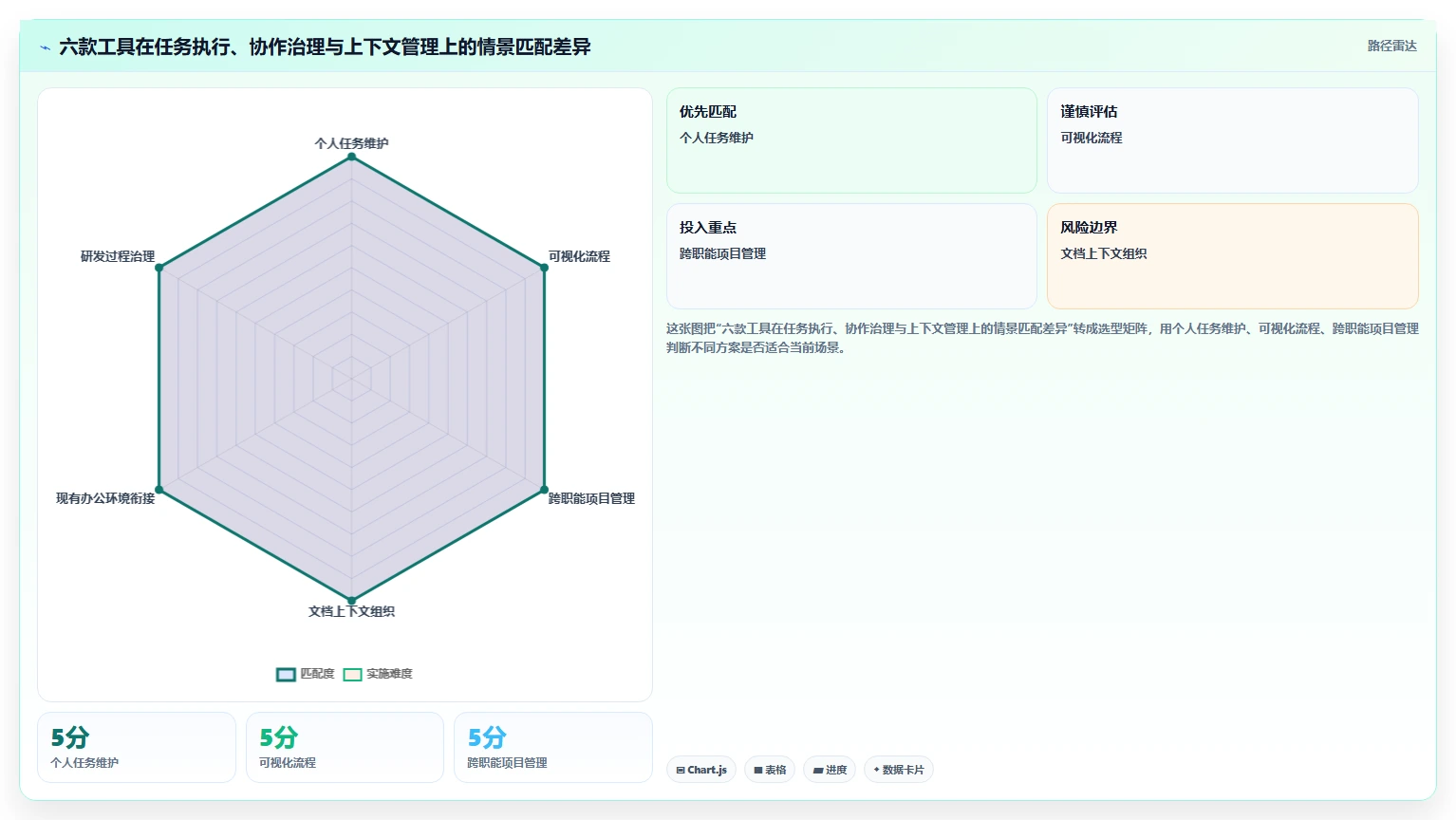Click the 现有办公环境衔接 radar data point
1456x820 pixels.
click(x=159, y=490)
